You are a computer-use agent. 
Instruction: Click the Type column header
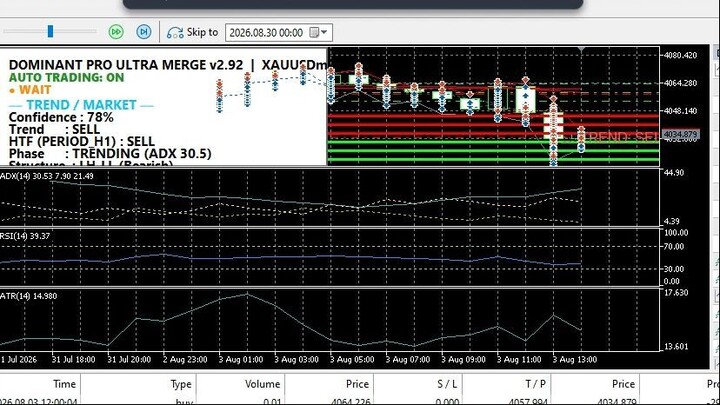click(x=181, y=384)
